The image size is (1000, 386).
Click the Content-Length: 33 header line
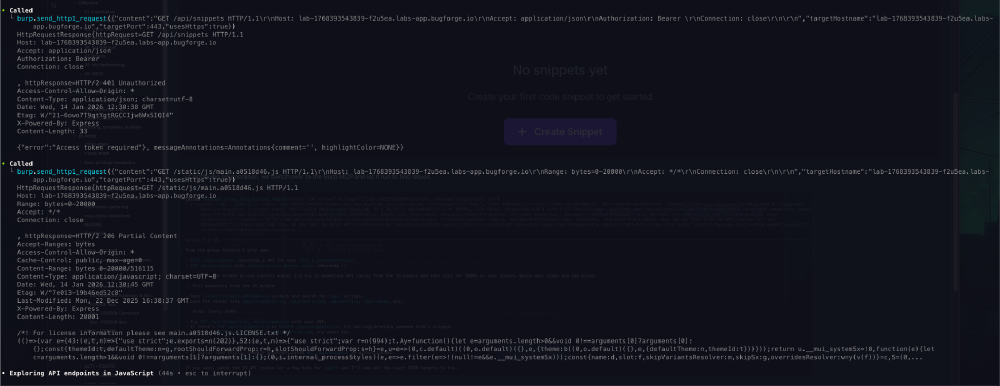coord(52,131)
